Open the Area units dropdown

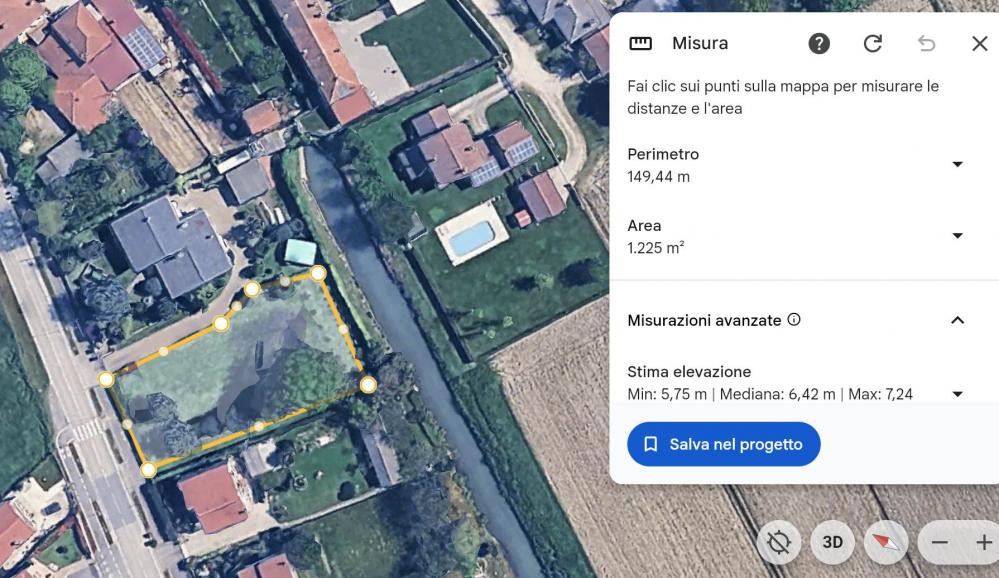pyautogui.click(x=957, y=236)
